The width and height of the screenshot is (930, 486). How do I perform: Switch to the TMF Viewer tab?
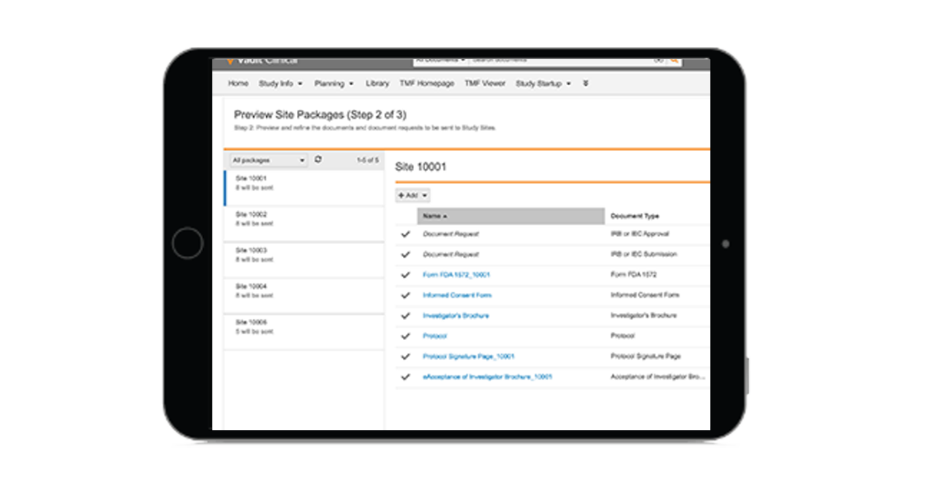tap(485, 84)
